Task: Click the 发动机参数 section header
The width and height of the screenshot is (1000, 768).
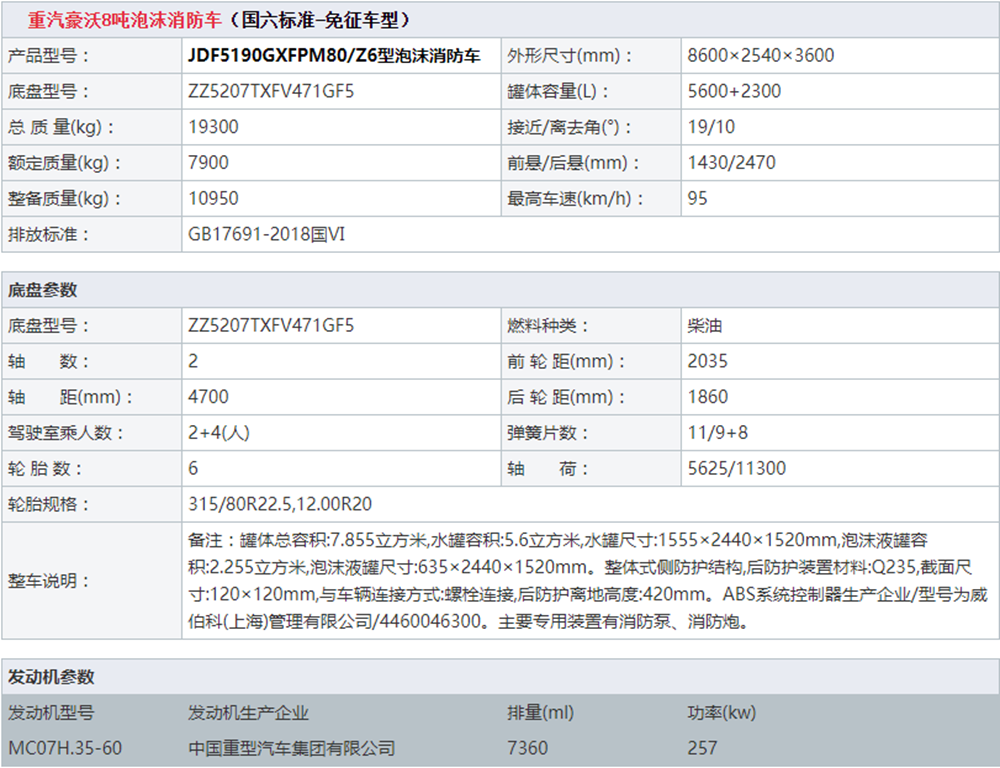Action: click(x=51, y=677)
